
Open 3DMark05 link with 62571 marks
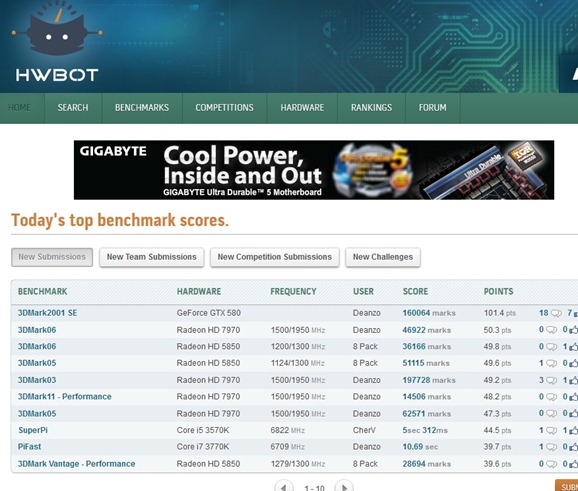tap(37, 414)
